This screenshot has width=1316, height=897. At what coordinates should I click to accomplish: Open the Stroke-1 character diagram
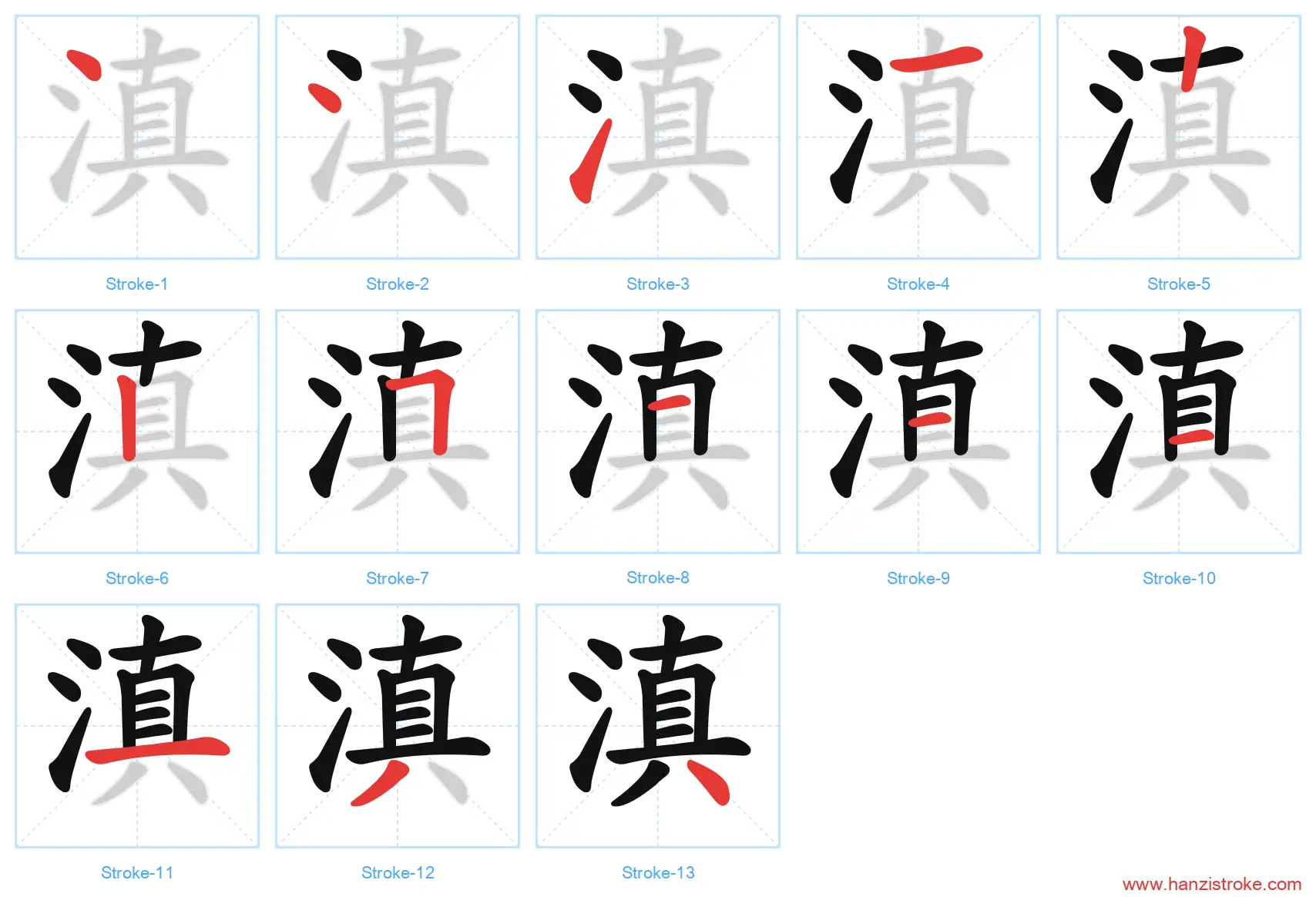(x=137, y=137)
